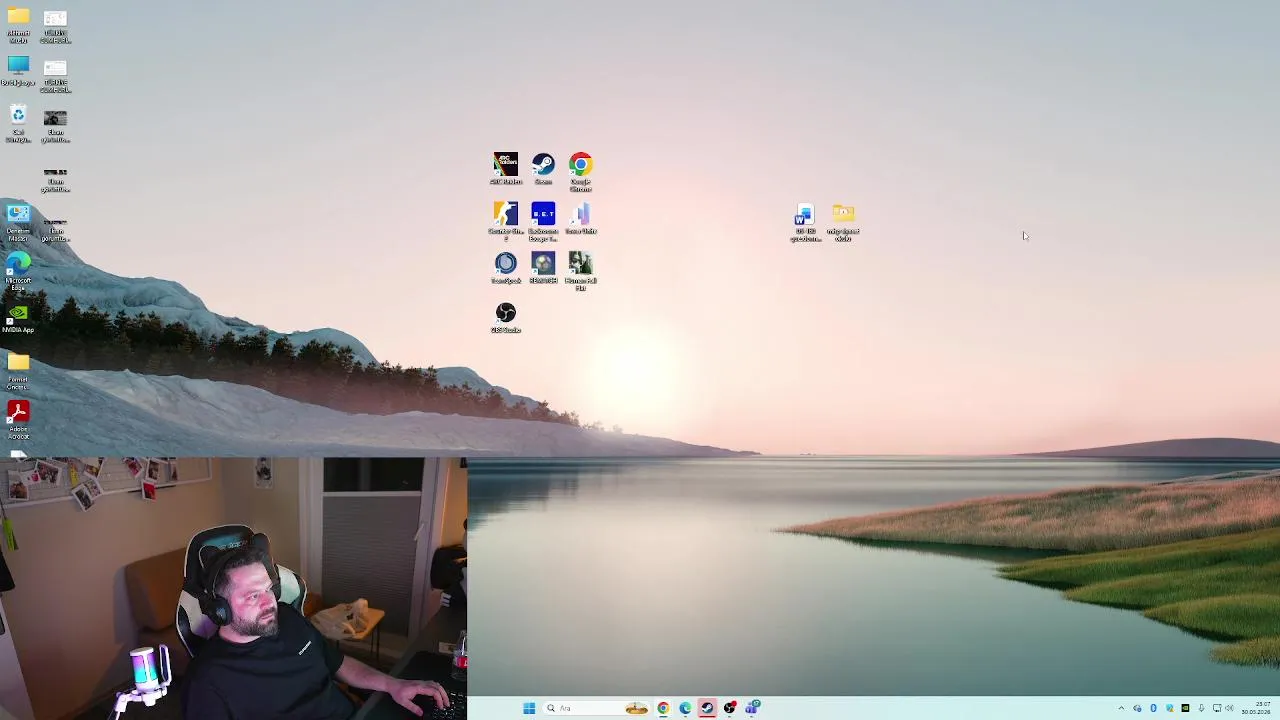This screenshot has width=1280, height=720.
Task: Launch the Google Chrome desktop shortcut
Action: click(x=581, y=171)
